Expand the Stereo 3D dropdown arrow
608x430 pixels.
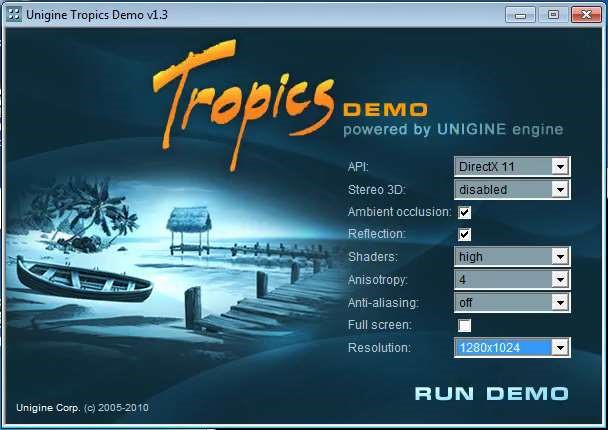[560, 190]
